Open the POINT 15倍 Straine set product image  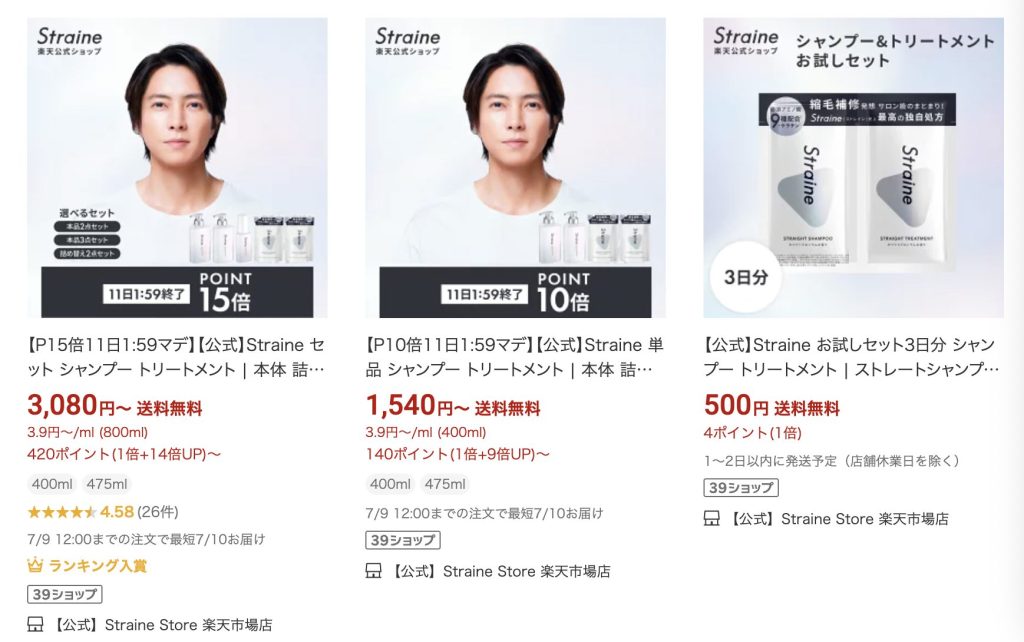pos(177,168)
